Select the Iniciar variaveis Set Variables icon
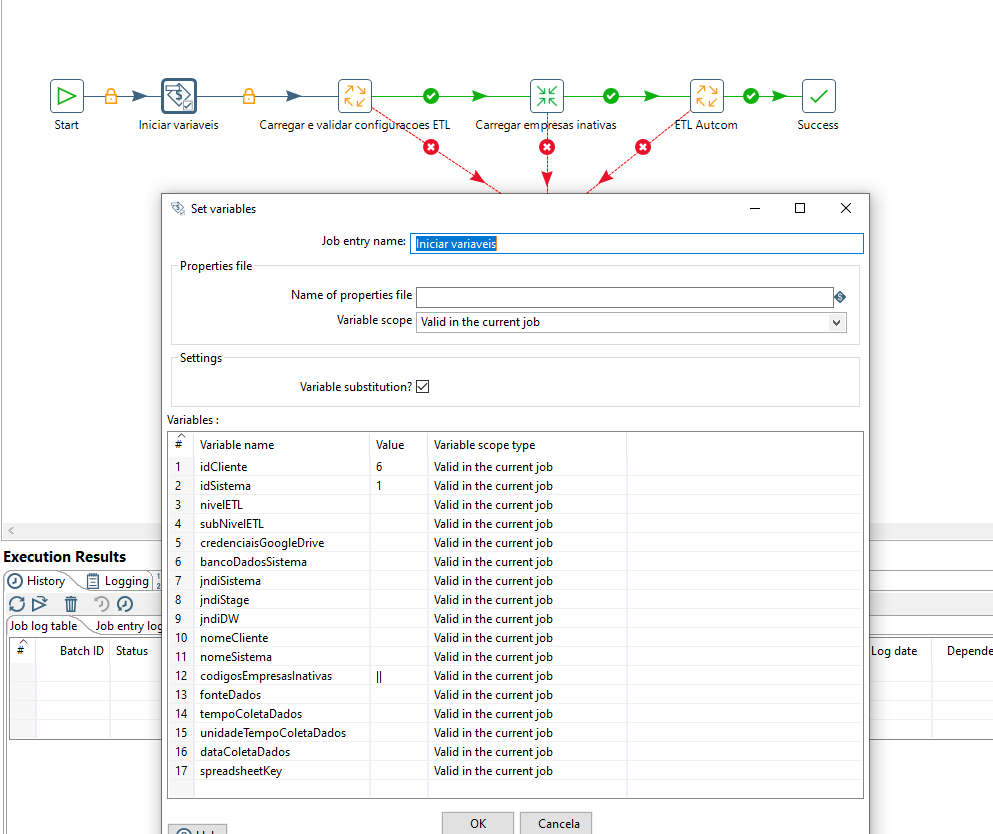993x834 pixels. 178,95
